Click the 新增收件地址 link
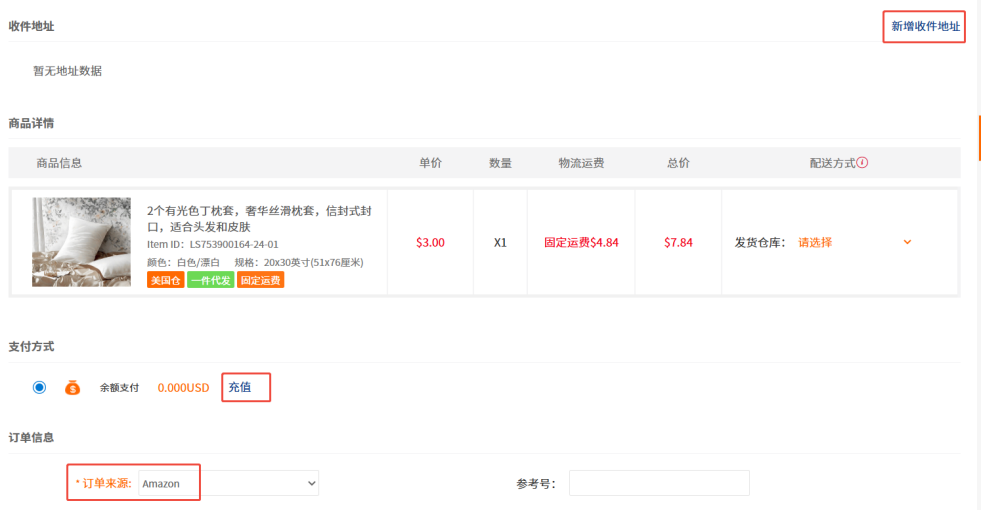This screenshot has height=510, width=981. coord(925,26)
